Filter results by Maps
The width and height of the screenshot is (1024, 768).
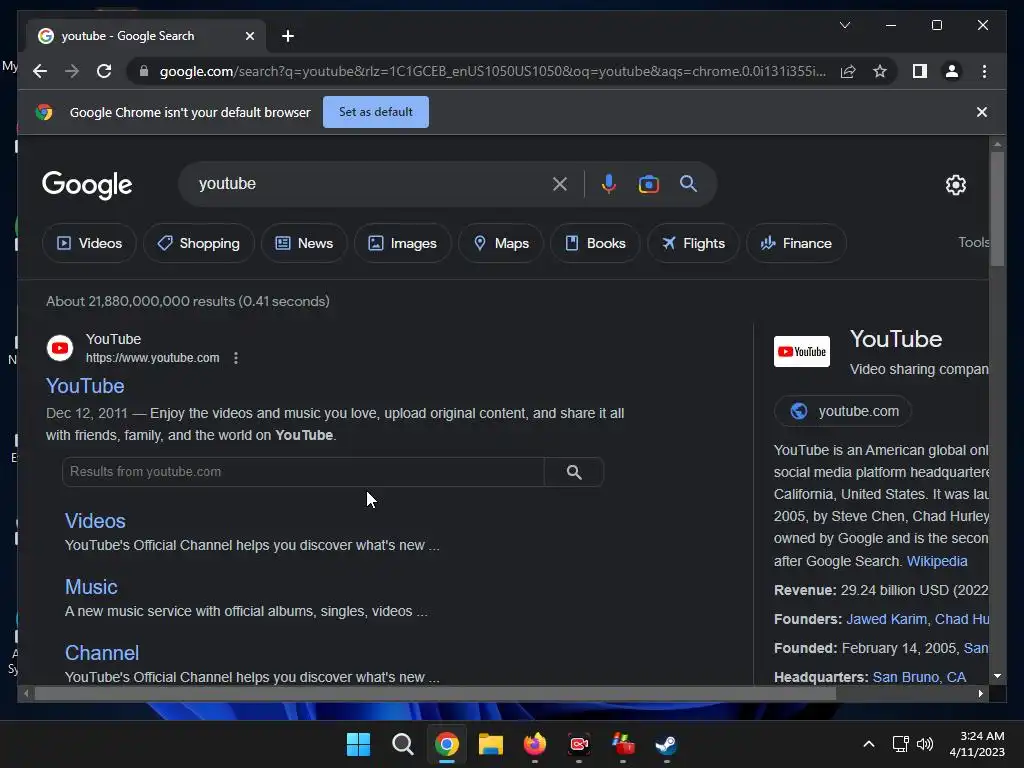pyautogui.click(x=501, y=243)
